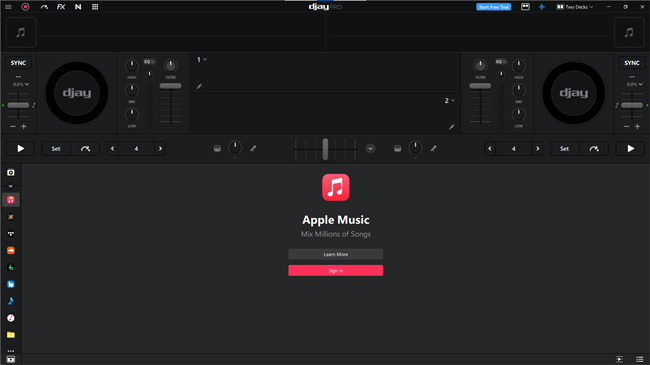Screen dimensions: 650x365
Task: Click the deck 2 waveform edit pencil
Action: click(x=452, y=127)
